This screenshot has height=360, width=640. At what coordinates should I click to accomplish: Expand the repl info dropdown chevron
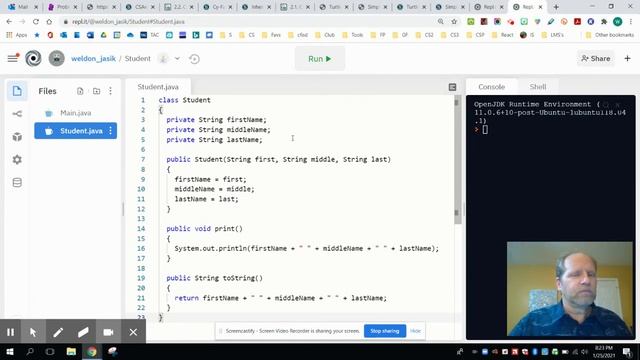tap(177, 58)
